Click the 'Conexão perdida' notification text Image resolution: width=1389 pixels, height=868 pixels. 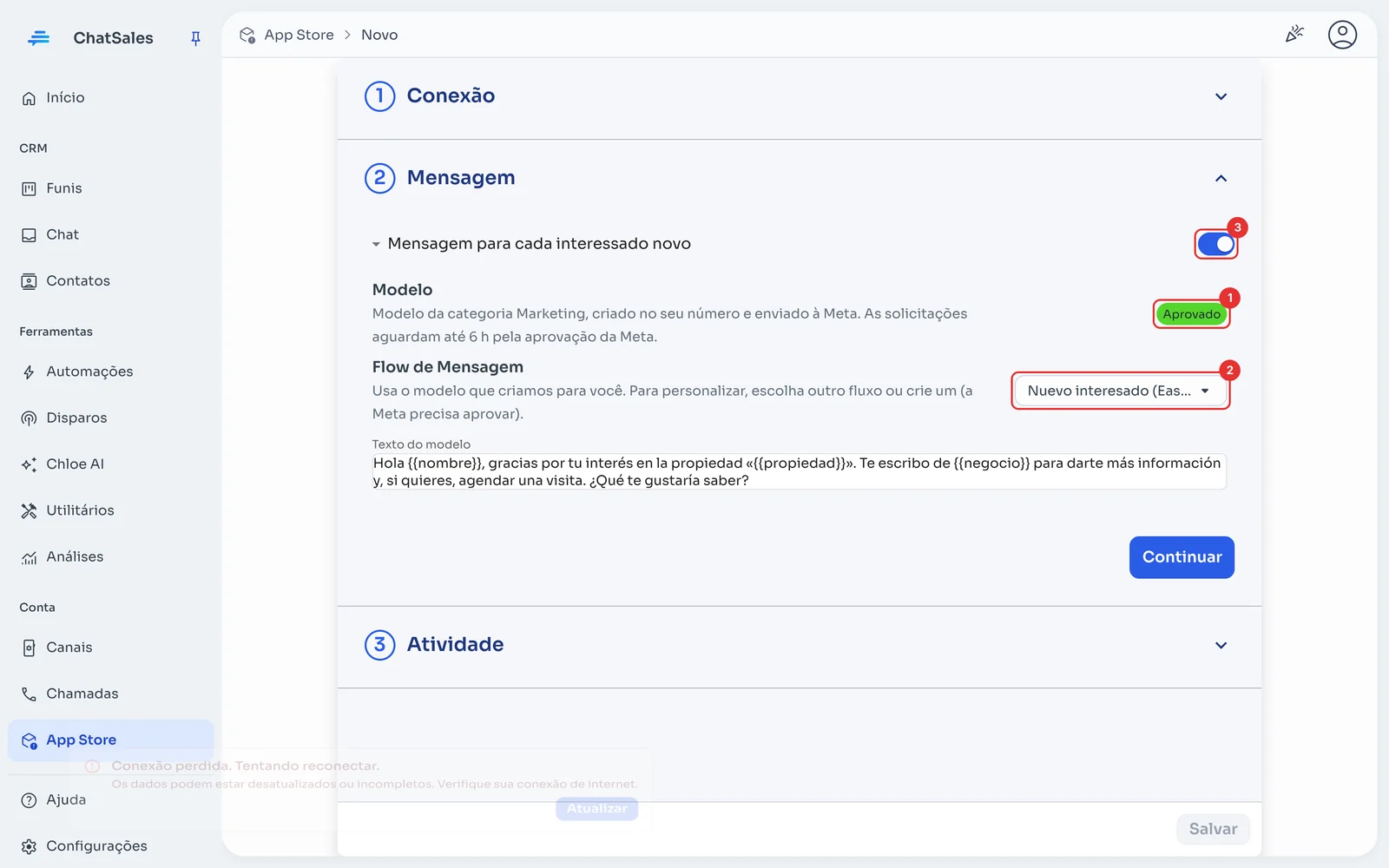tap(245, 766)
